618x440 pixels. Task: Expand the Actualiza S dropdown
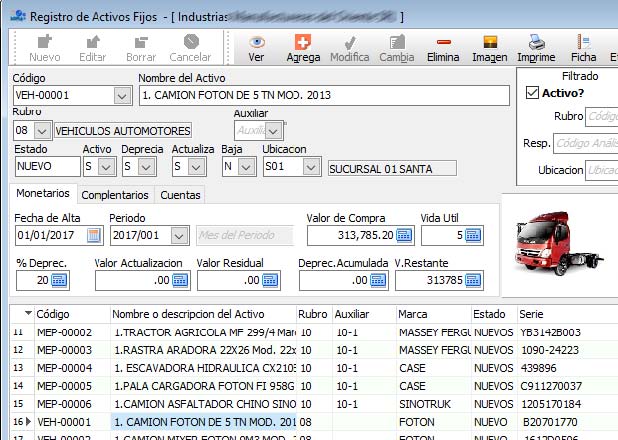coord(196,167)
